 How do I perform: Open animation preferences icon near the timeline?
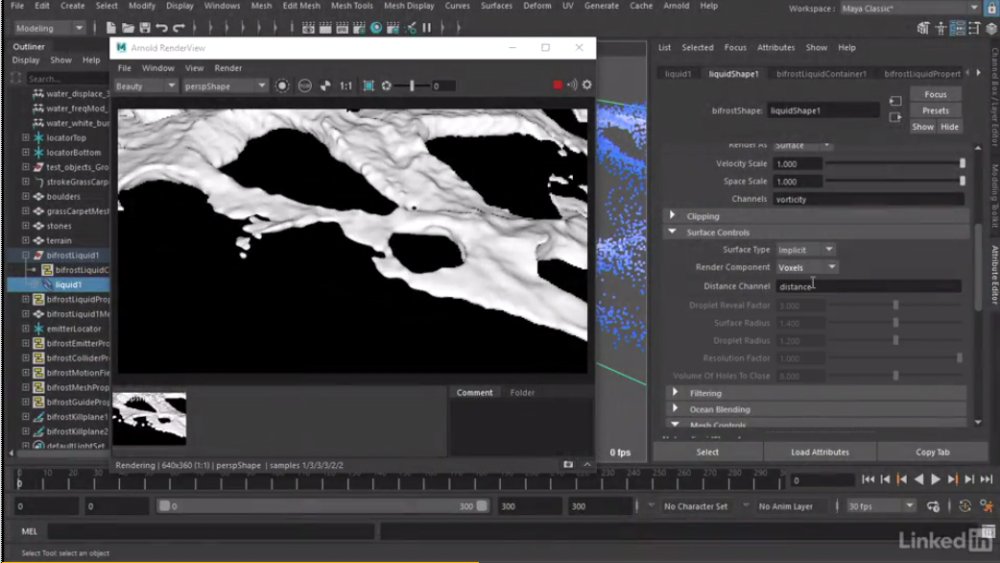pyautogui.click(x=987, y=506)
